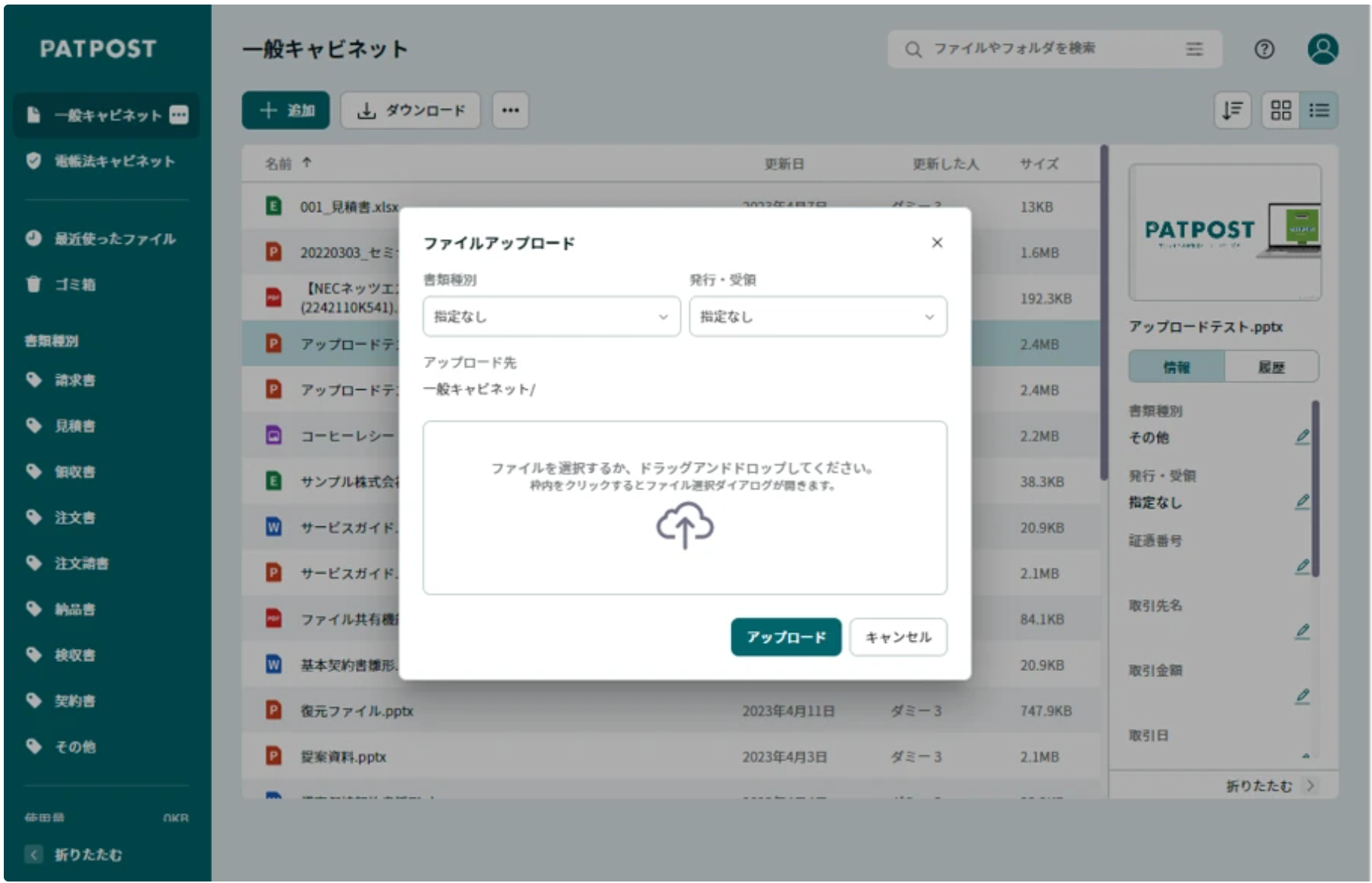Switch to grid view
The width and height of the screenshot is (1372, 883).
[1280, 111]
